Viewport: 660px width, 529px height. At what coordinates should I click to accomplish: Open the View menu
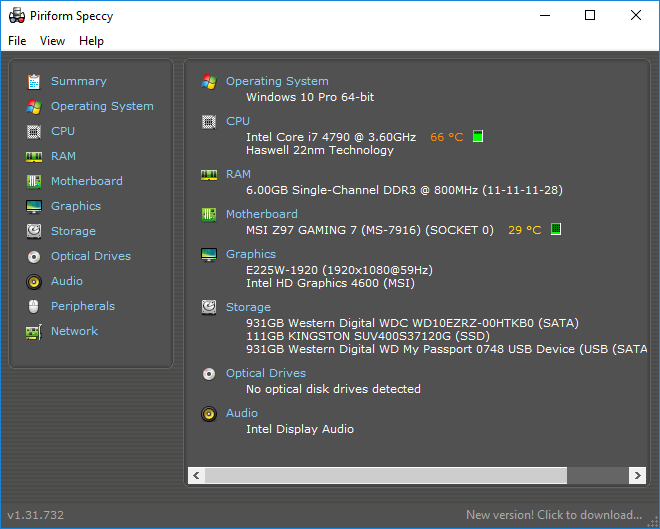click(x=53, y=41)
